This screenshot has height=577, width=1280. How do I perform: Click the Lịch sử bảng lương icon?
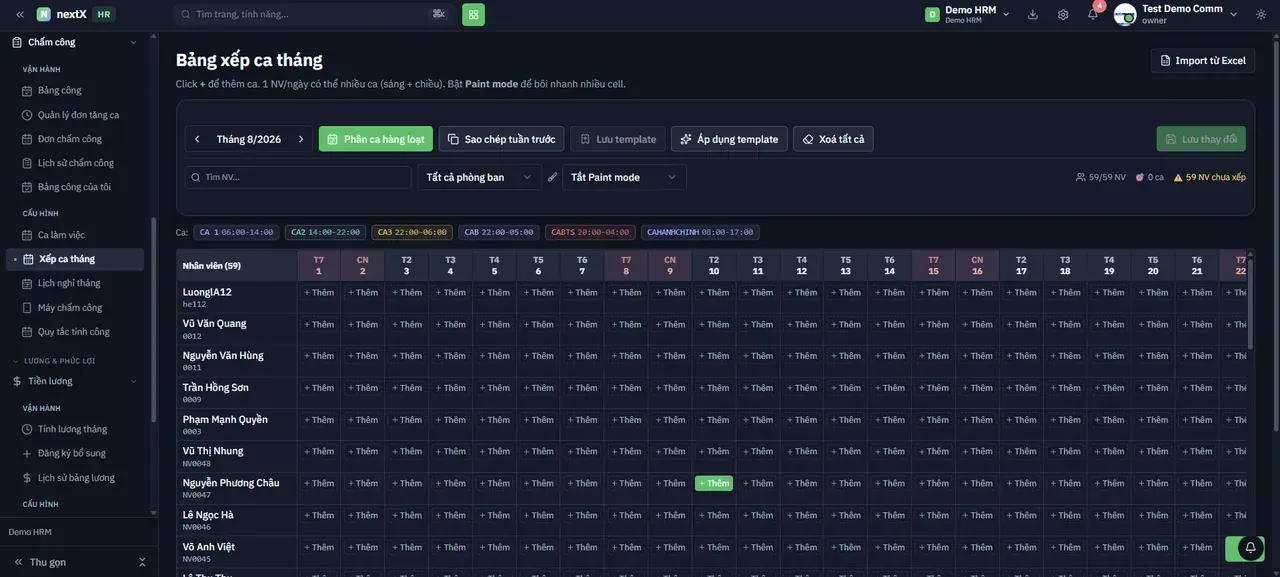28,478
